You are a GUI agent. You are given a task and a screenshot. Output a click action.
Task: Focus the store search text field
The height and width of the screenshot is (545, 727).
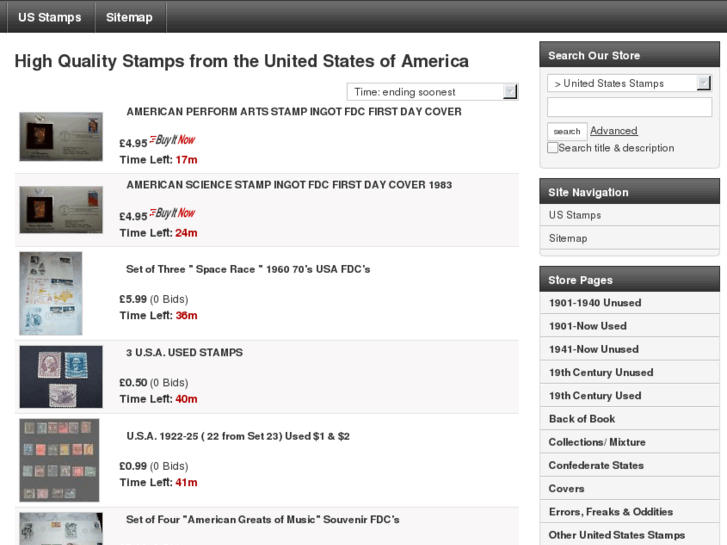(629, 107)
